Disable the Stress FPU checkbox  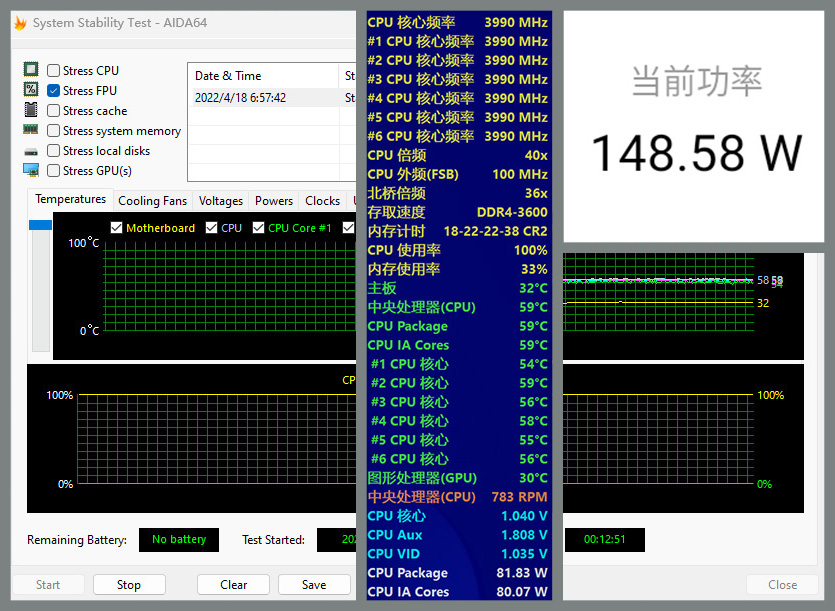point(53,90)
